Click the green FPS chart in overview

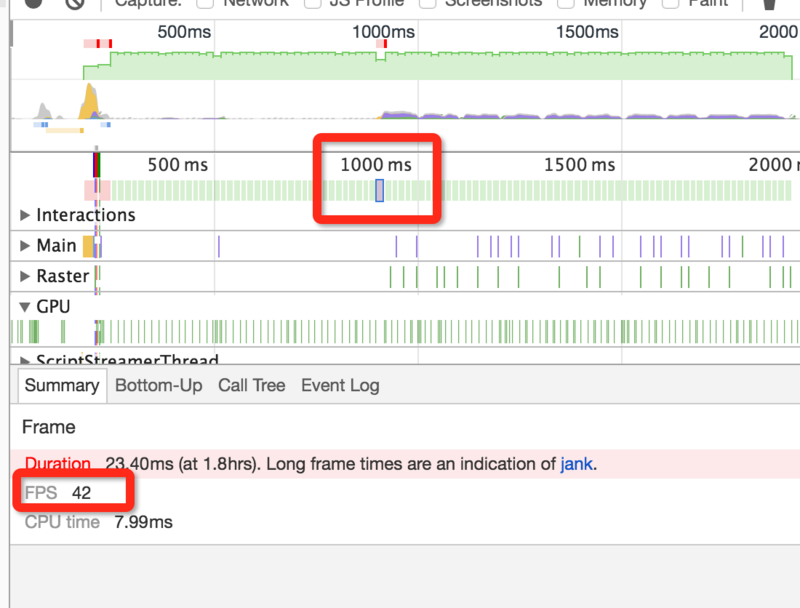tap(439, 66)
